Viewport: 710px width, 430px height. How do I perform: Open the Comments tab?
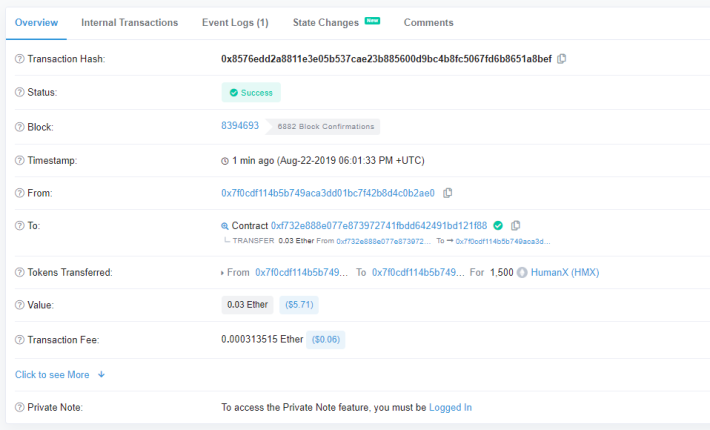tap(428, 23)
